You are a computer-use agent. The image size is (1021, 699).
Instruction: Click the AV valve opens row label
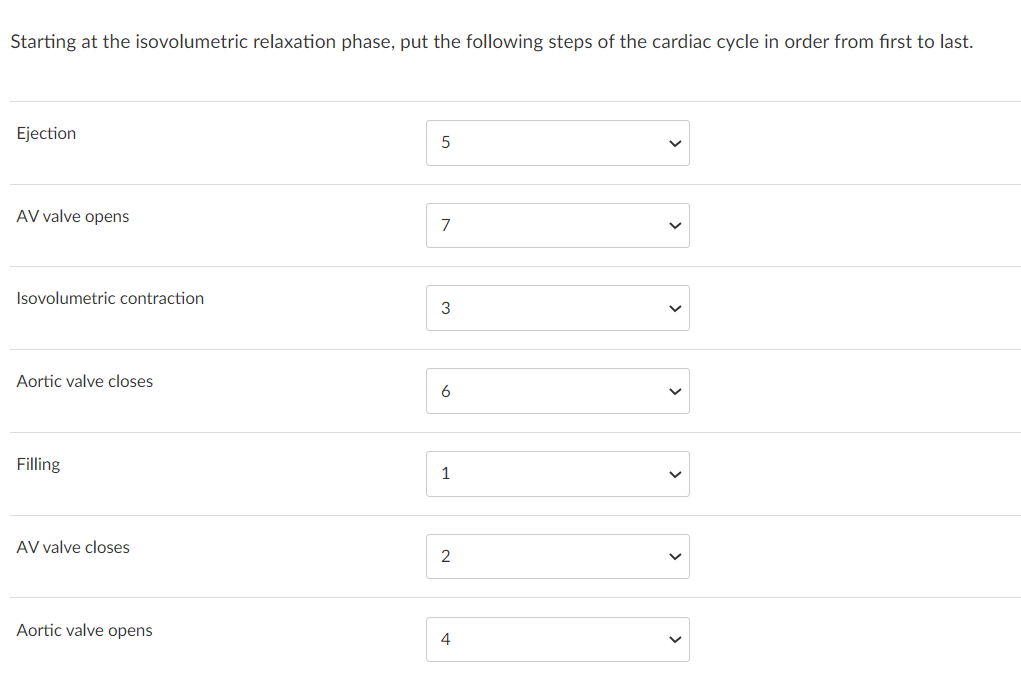(x=72, y=216)
